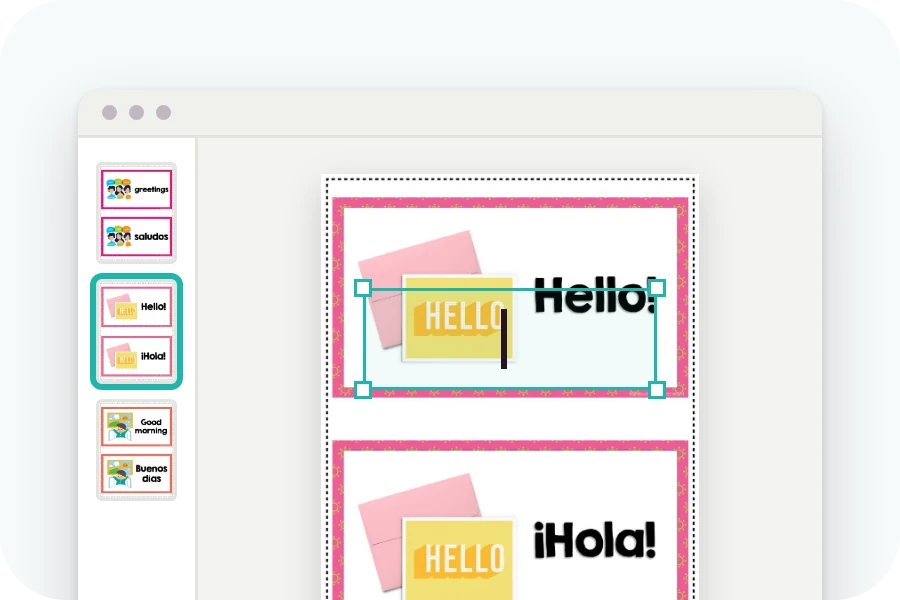Click the top-right handle of the text box
The width and height of the screenshot is (900, 600).
click(657, 288)
